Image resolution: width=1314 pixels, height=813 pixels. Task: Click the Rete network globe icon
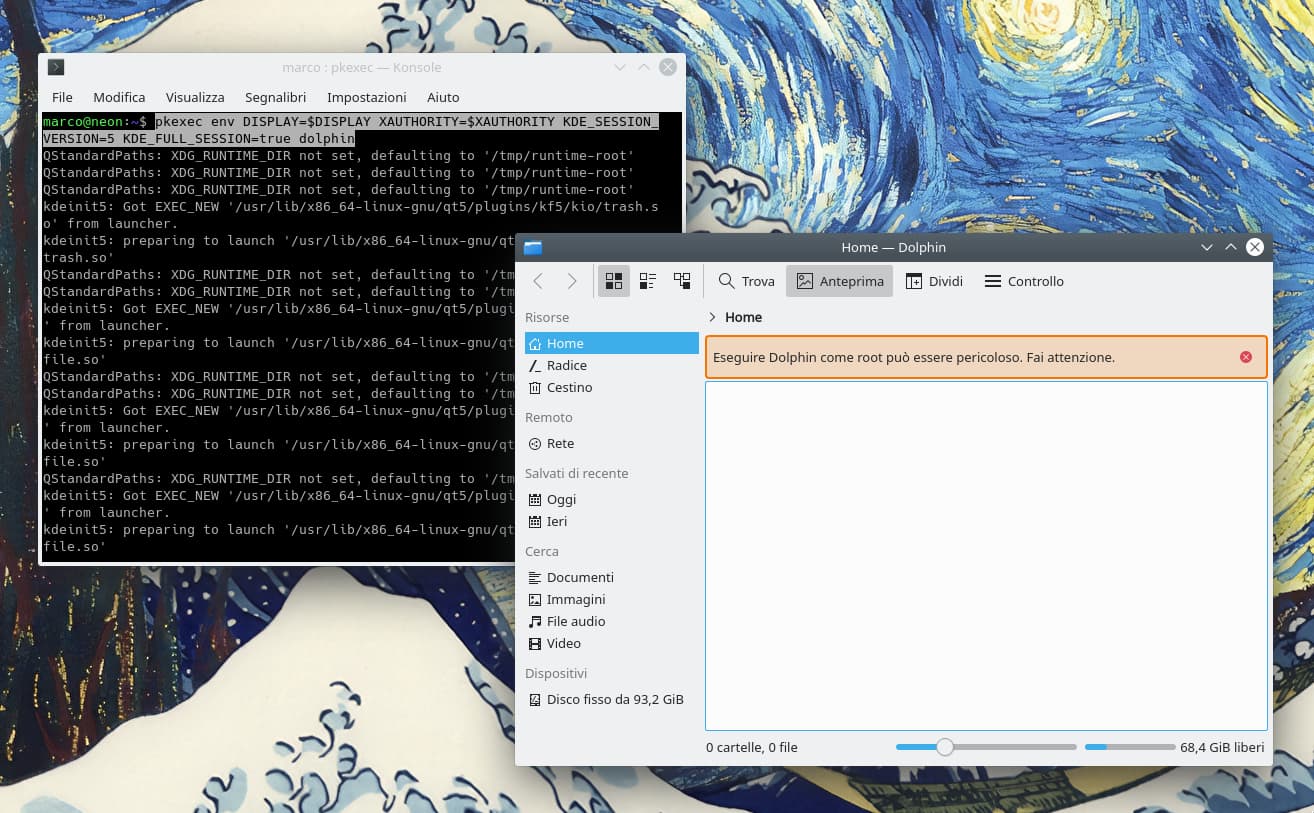click(x=535, y=443)
